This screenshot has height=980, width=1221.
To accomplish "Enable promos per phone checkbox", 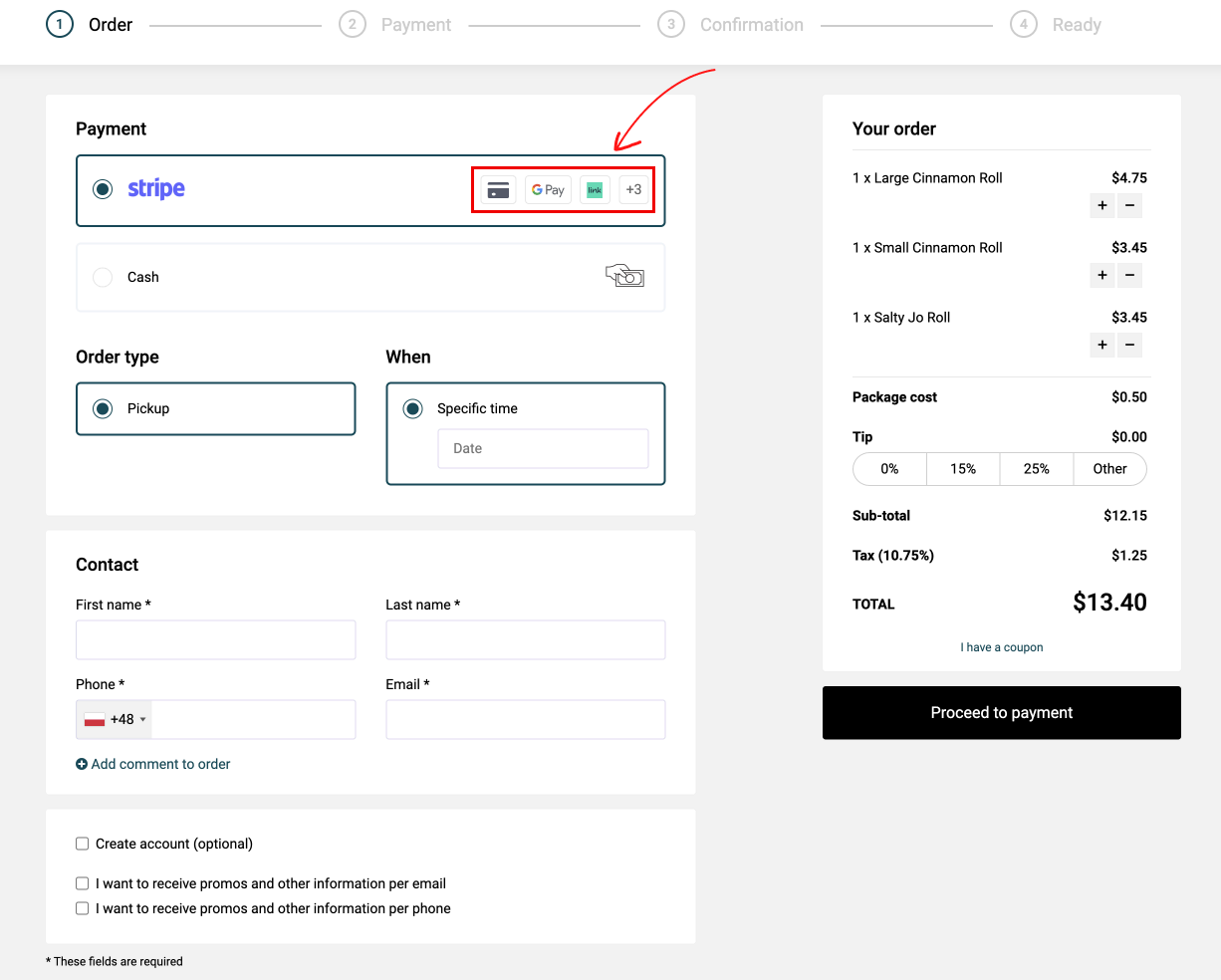I will coord(83,908).
